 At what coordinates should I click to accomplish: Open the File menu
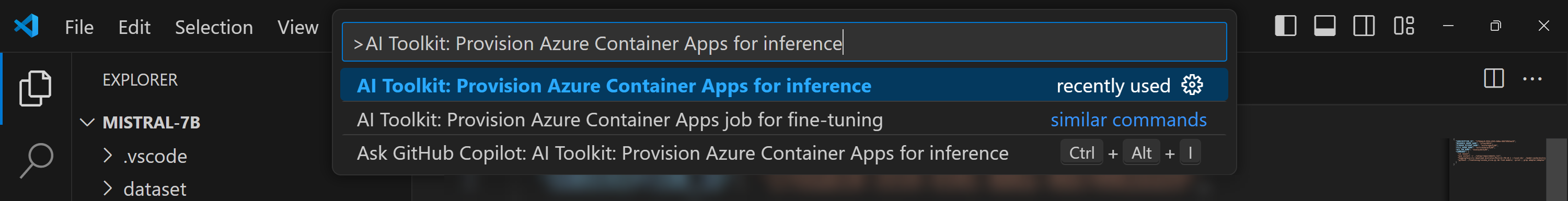[79, 27]
